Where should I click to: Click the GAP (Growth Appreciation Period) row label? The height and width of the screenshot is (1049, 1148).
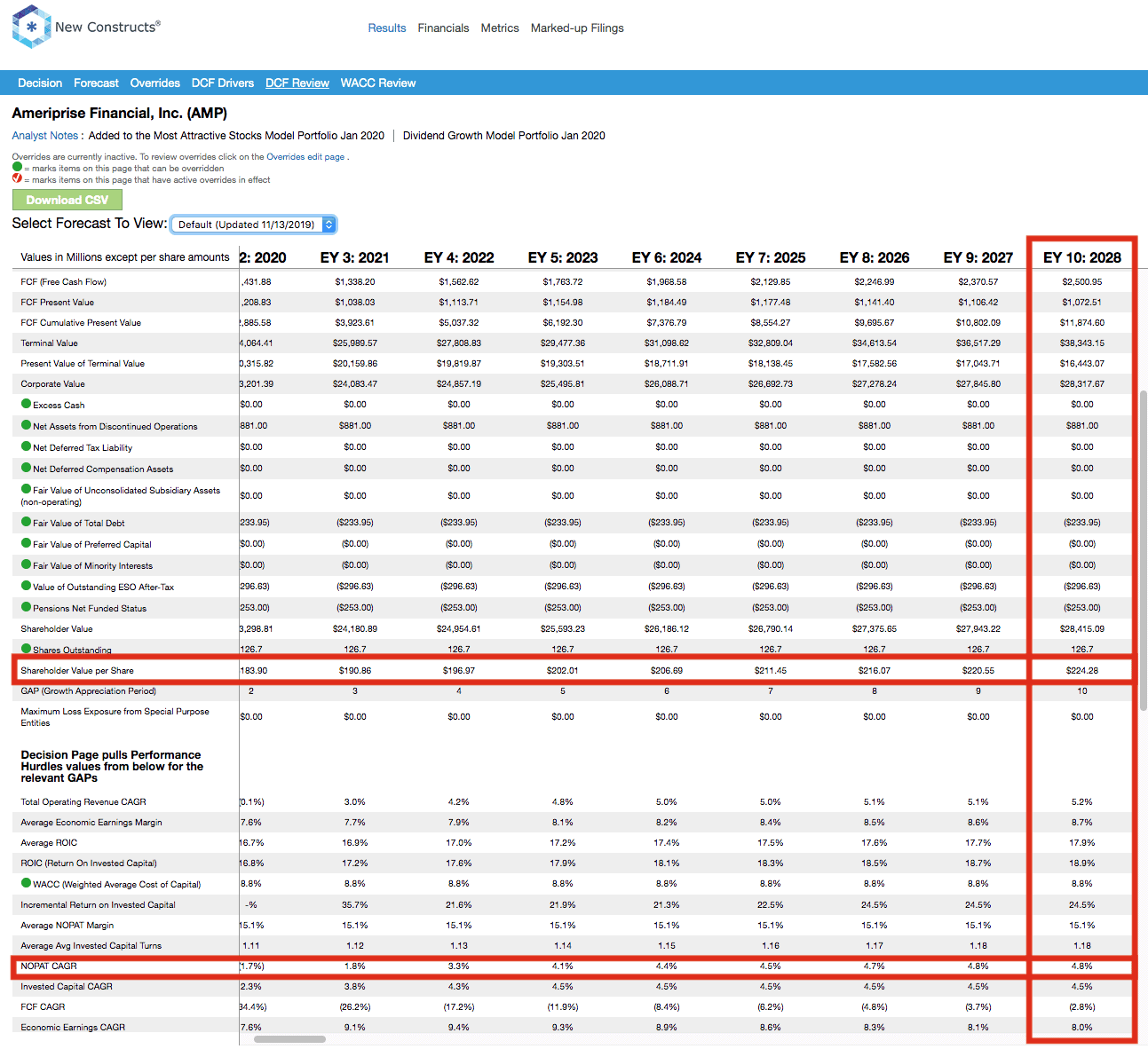[88, 690]
